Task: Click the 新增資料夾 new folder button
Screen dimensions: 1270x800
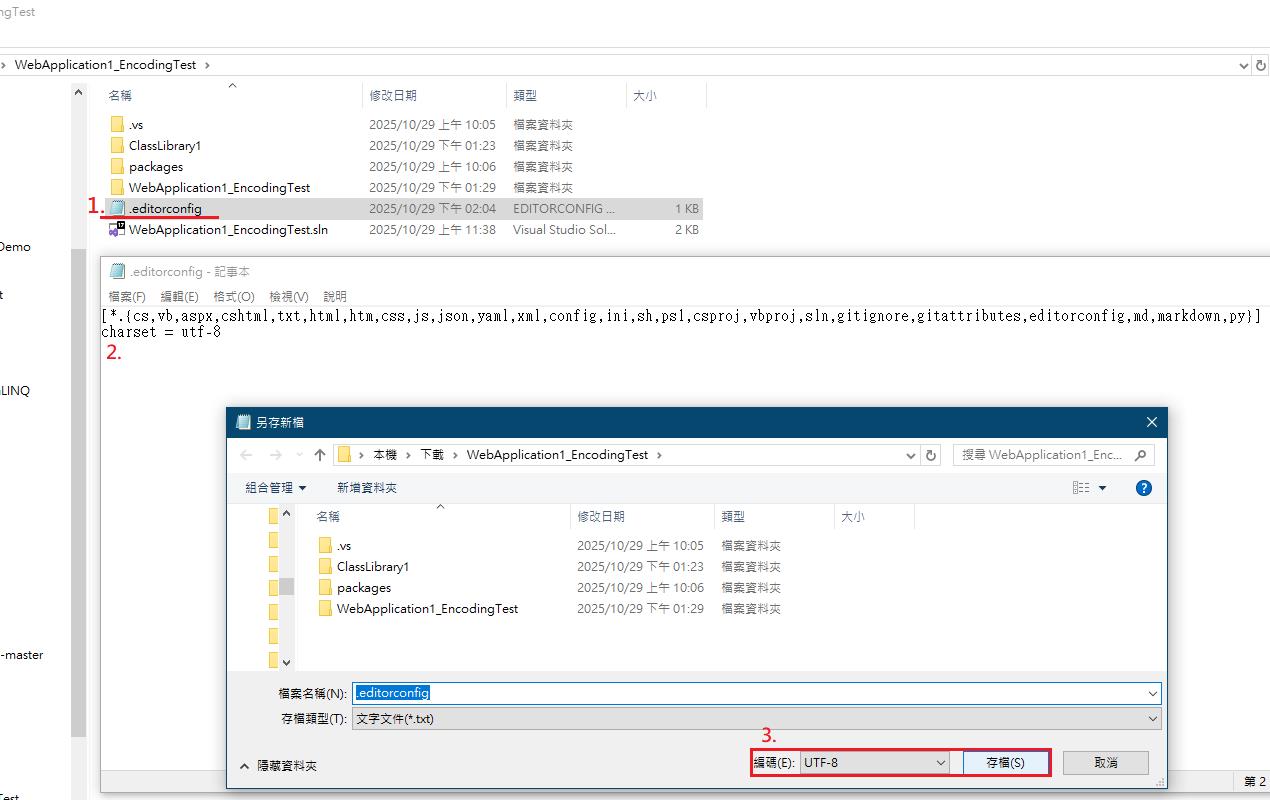Action: (x=367, y=488)
